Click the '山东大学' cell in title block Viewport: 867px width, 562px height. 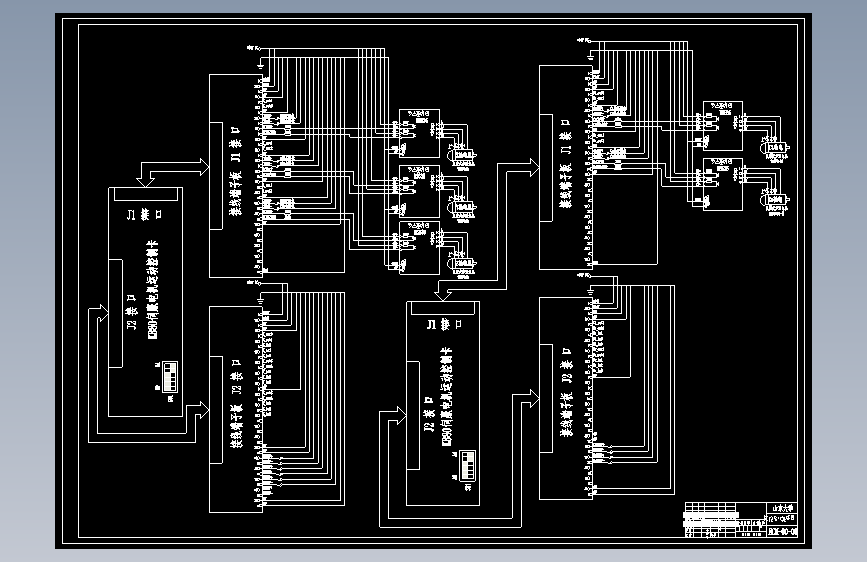point(782,508)
